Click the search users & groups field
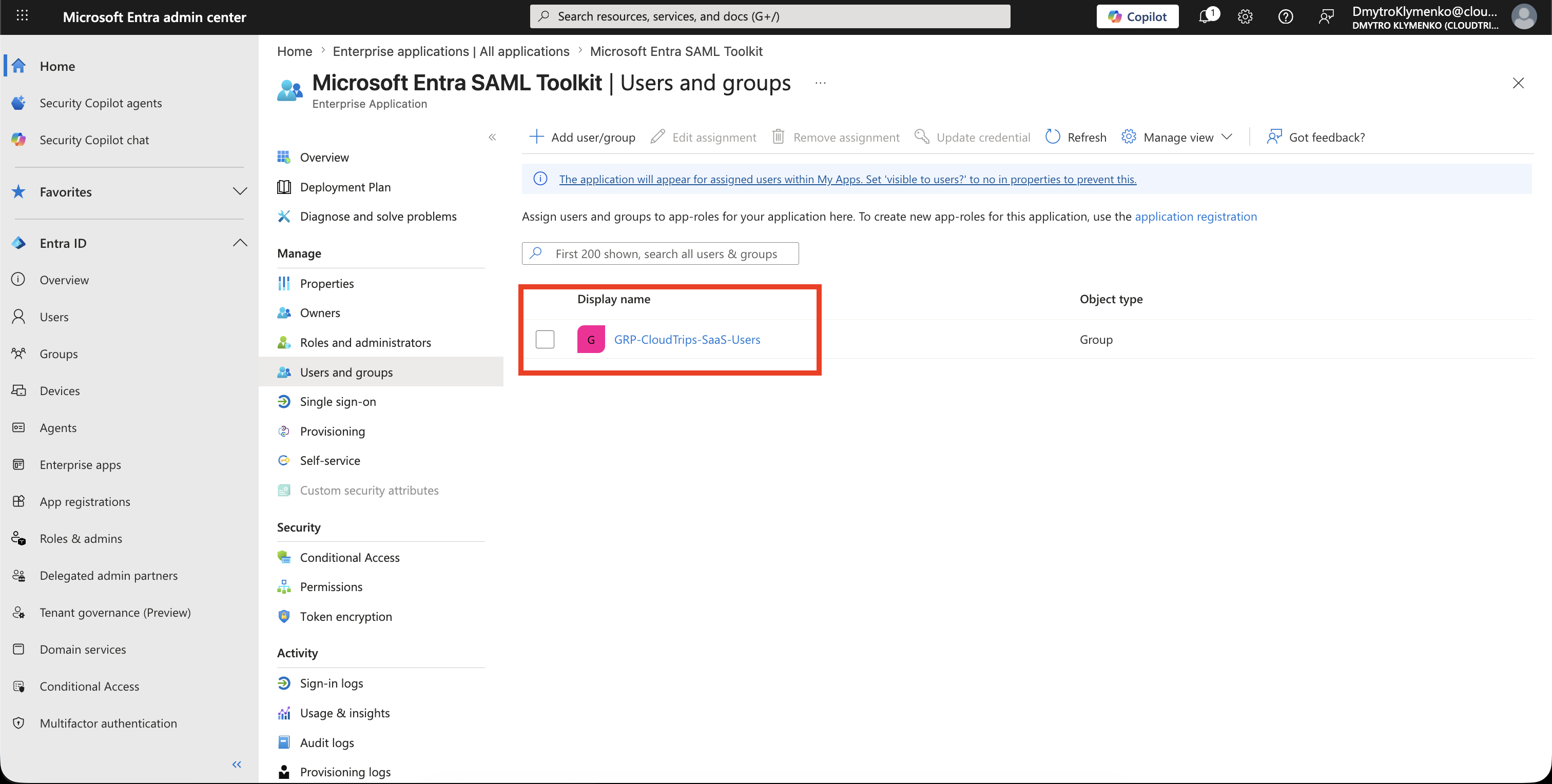 [661, 253]
